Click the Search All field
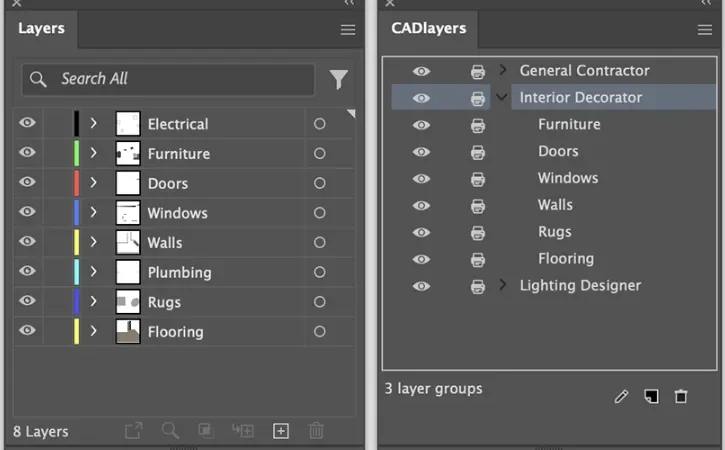 [x=168, y=80]
